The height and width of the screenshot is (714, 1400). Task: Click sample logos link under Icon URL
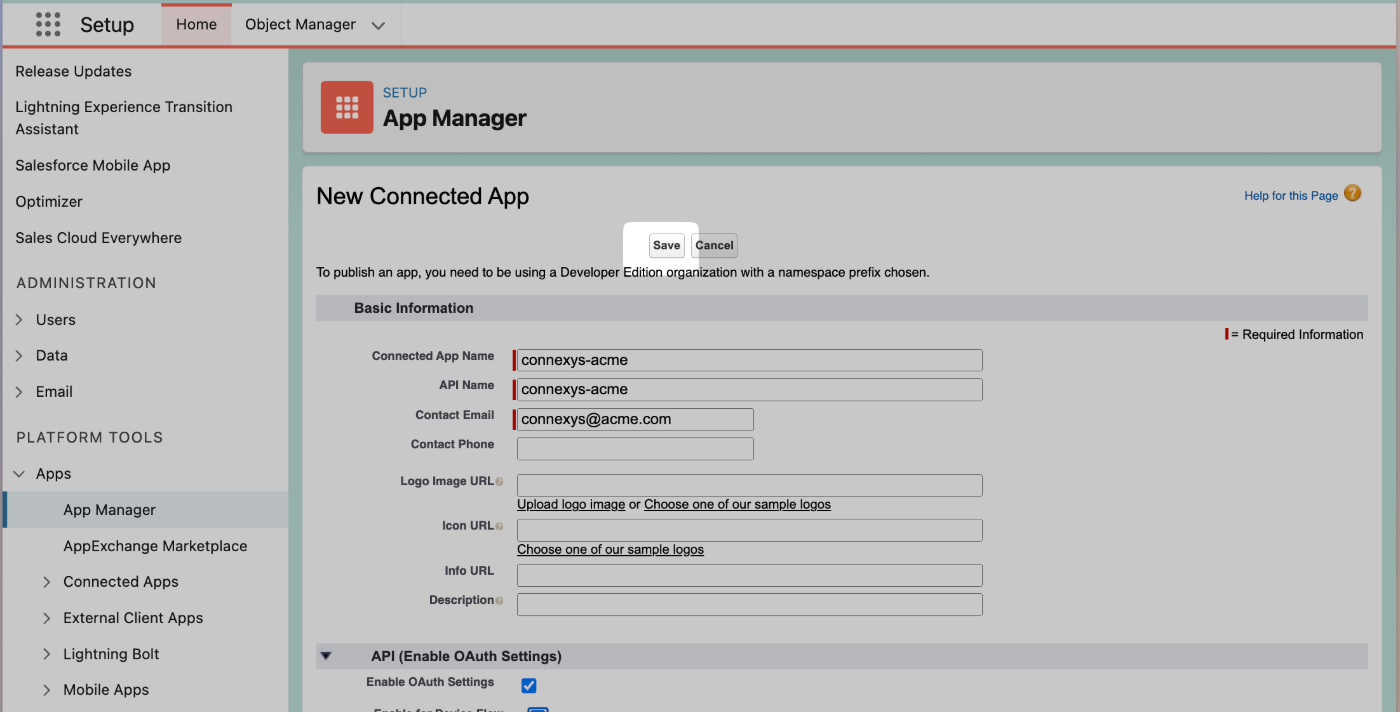pyautogui.click(x=610, y=549)
